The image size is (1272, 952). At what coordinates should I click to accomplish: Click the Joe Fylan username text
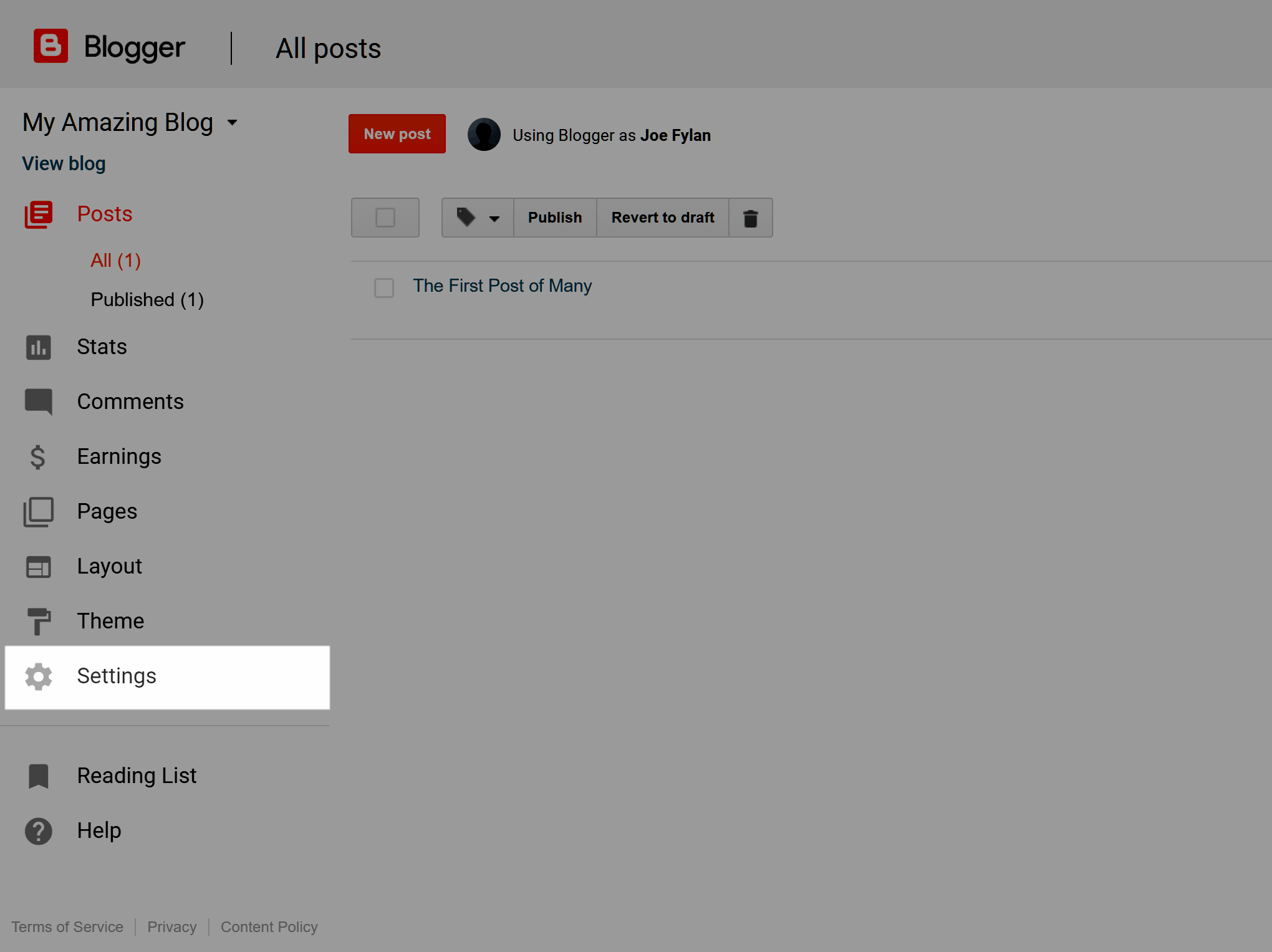point(676,135)
